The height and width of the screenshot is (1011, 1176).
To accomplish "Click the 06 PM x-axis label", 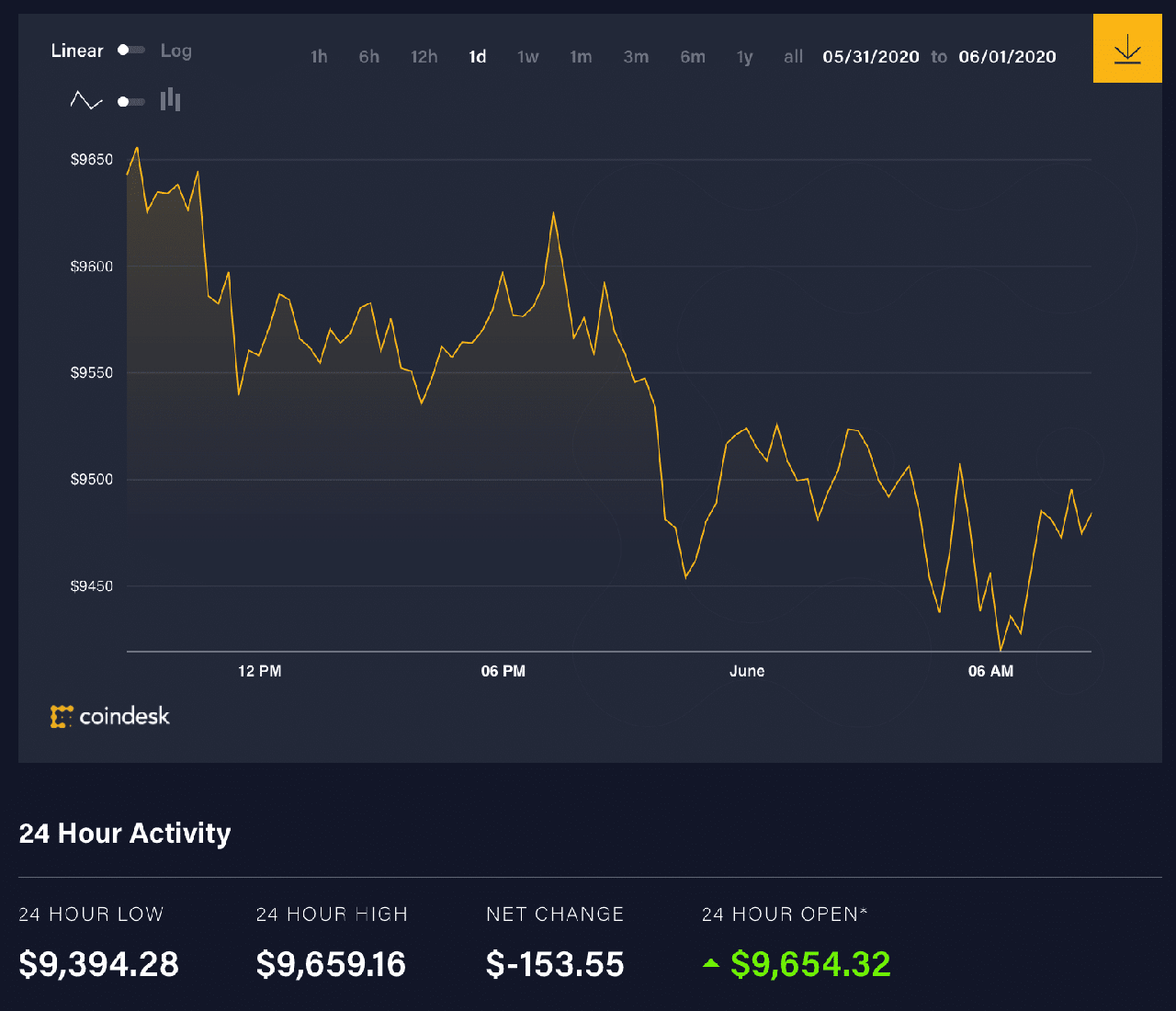I will click(x=503, y=672).
